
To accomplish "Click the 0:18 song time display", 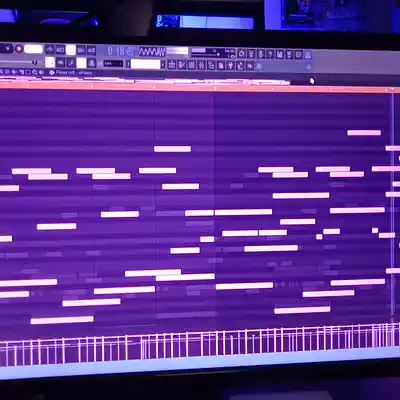I will pos(120,51).
